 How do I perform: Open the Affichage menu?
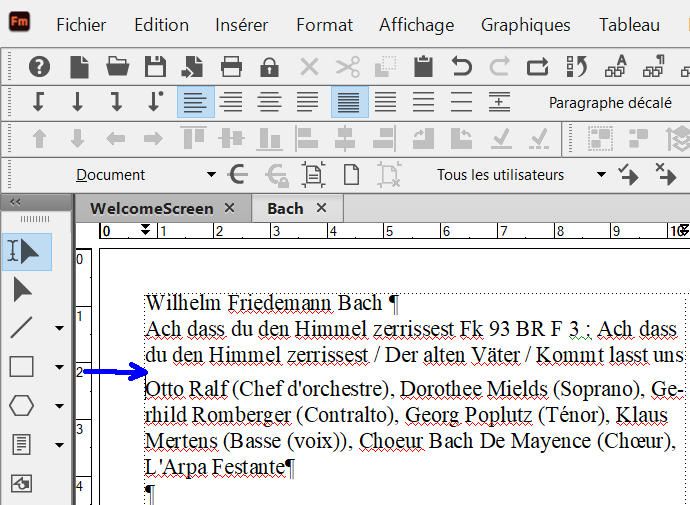pyautogui.click(x=416, y=25)
